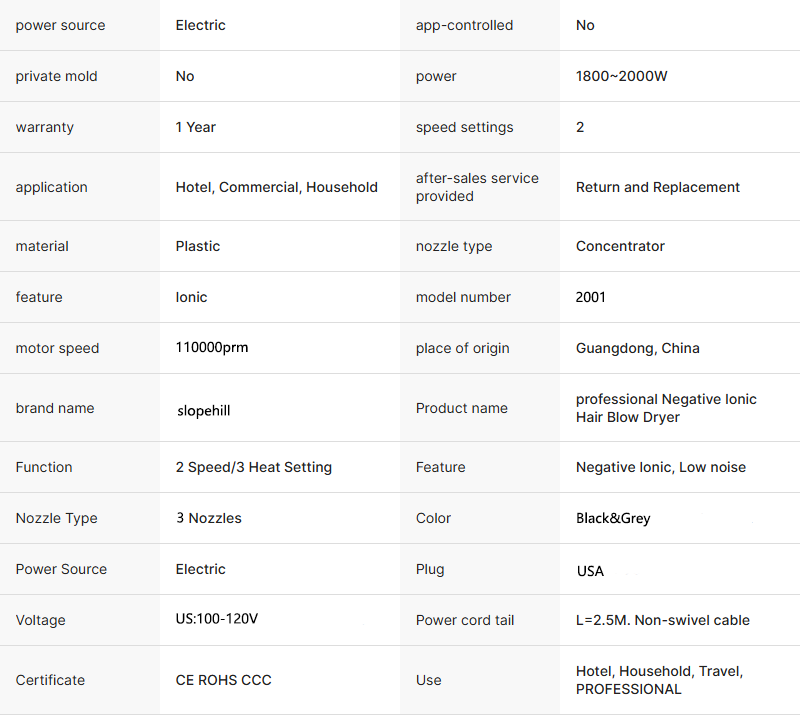Click 'Hotel, Commercial, Household' application value
Viewport: 800px width, 717px height.
[x=276, y=187]
